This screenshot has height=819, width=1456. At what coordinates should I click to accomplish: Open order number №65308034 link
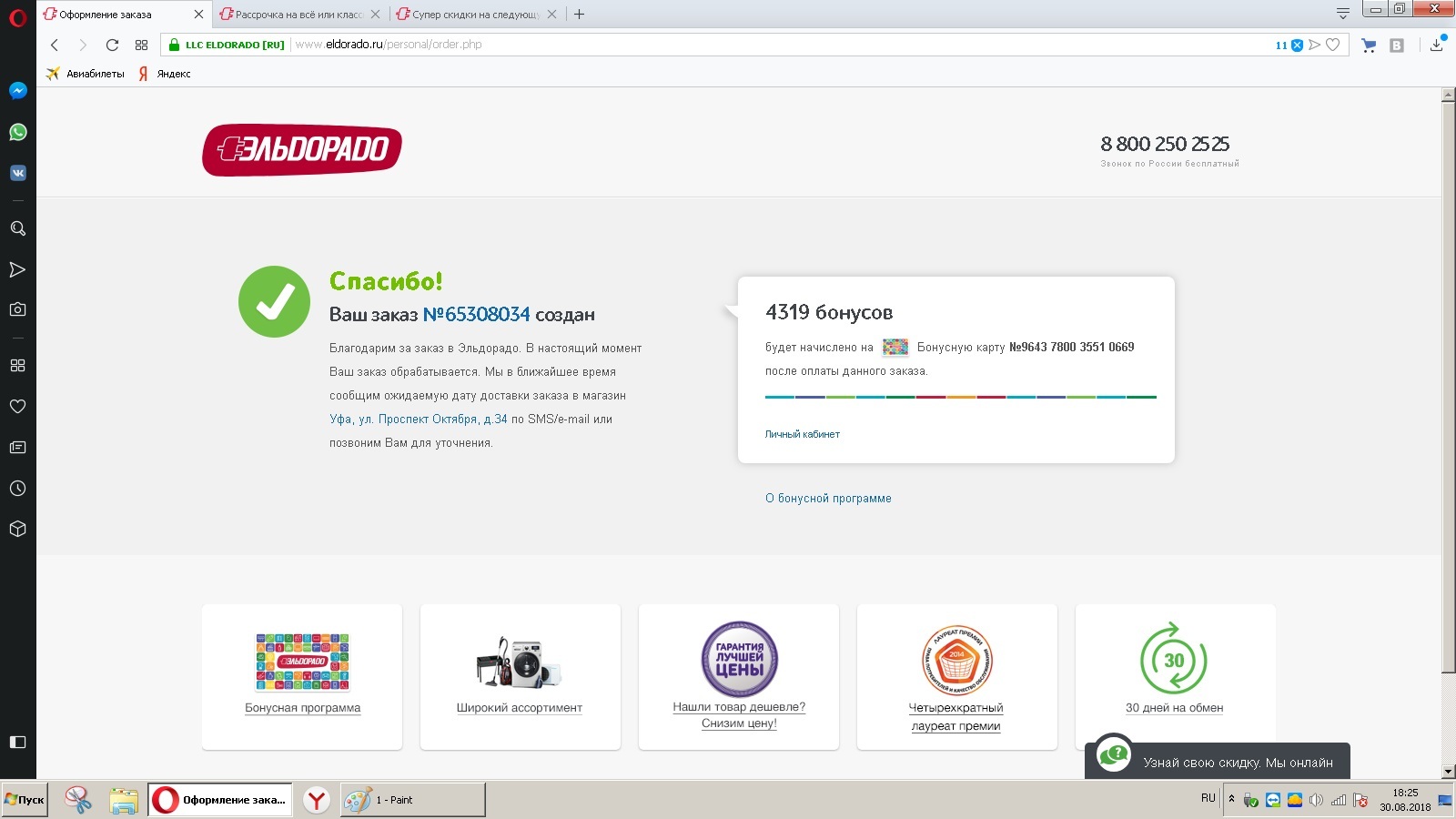tap(476, 314)
